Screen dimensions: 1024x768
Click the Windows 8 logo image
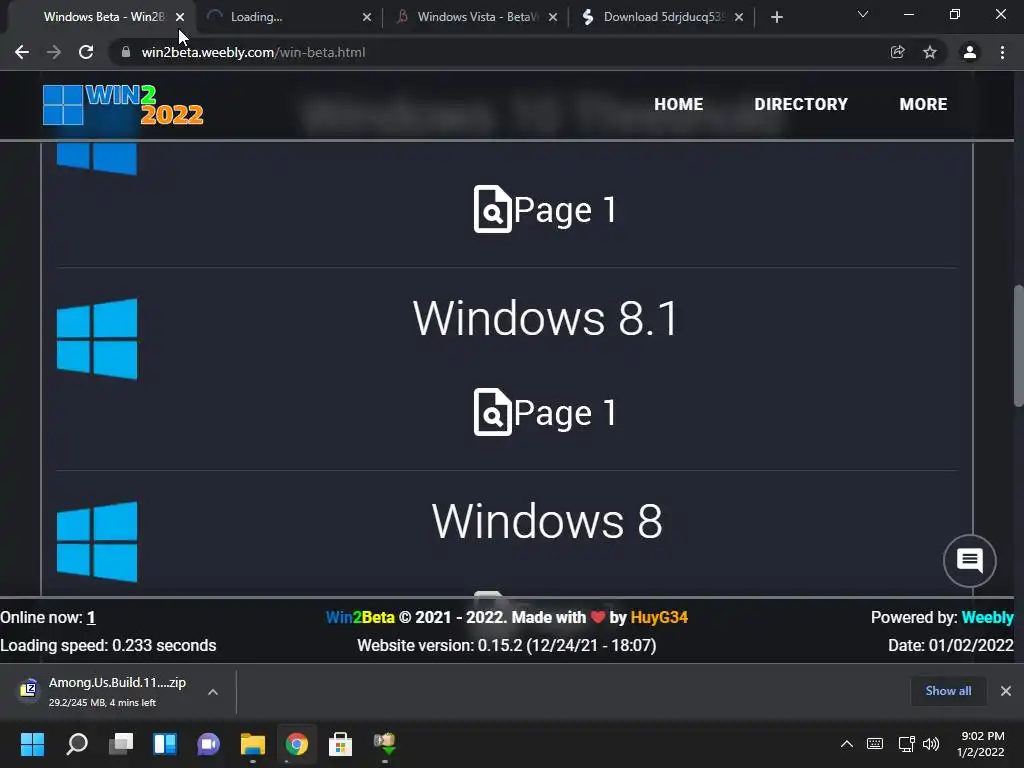click(x=97, y=541)
